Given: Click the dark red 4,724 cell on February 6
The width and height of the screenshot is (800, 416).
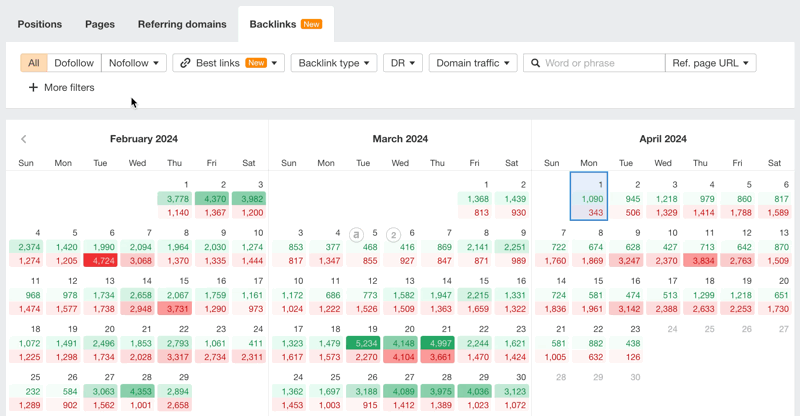Looking at the screenshot, I should 101,260.
